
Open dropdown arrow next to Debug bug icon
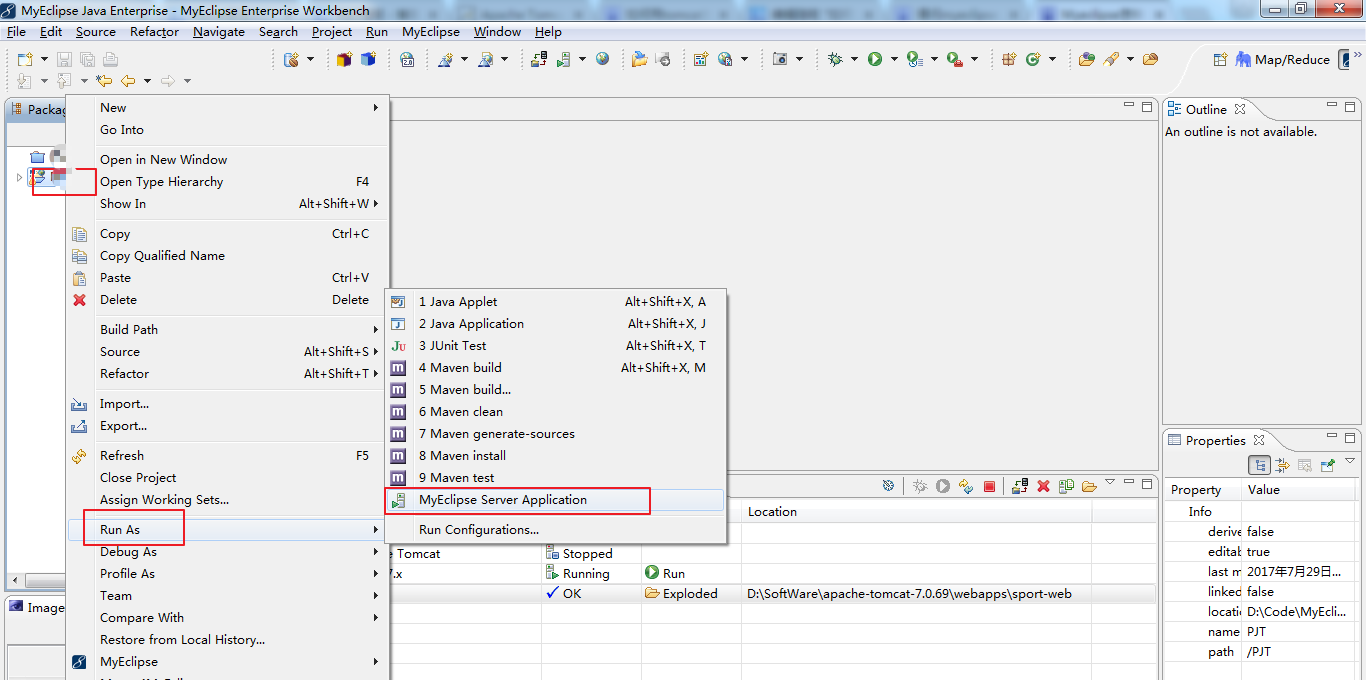click(x=853, y=60)
